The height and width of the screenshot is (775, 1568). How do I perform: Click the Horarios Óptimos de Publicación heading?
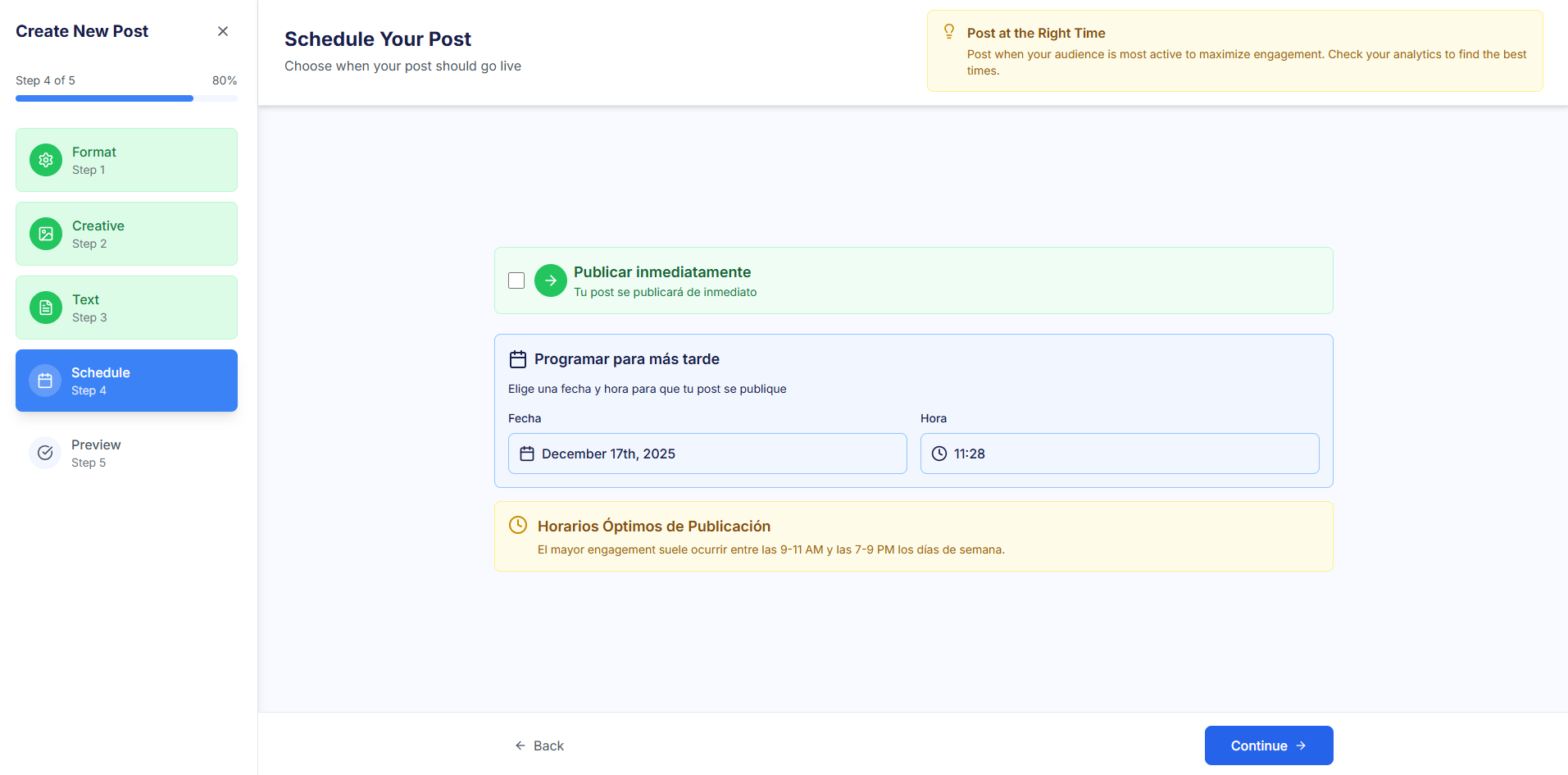pyautogui.click(x=653, y=527)
